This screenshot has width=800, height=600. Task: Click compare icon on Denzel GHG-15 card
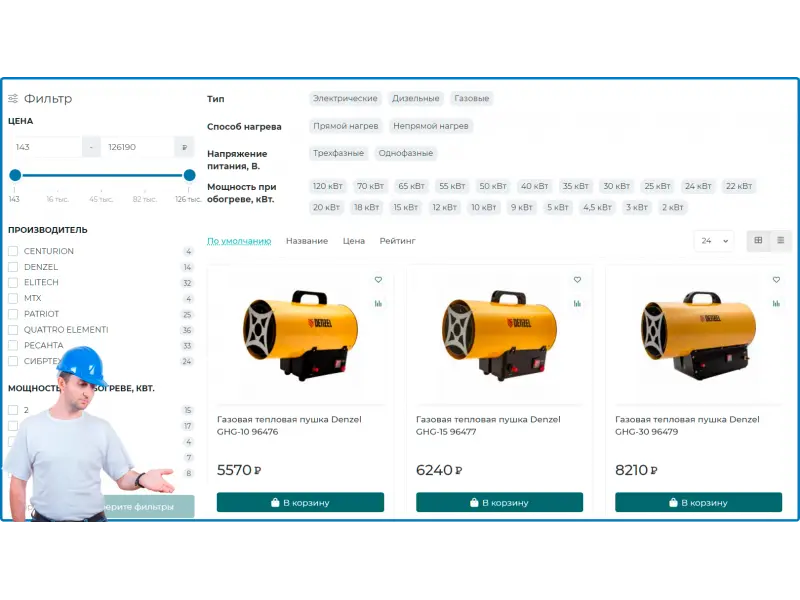coord(577,303)
